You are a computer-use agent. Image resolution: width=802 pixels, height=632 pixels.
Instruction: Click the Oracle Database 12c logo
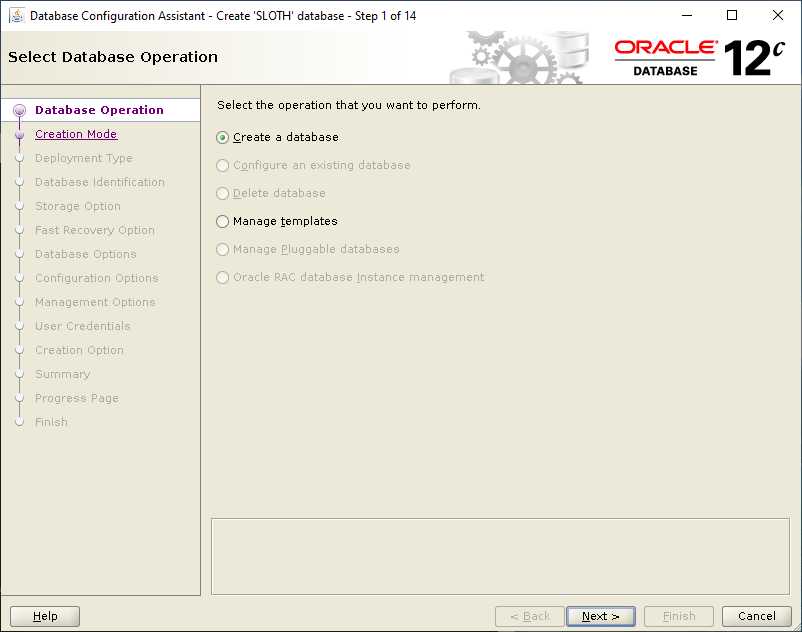(x=699, y=58)
